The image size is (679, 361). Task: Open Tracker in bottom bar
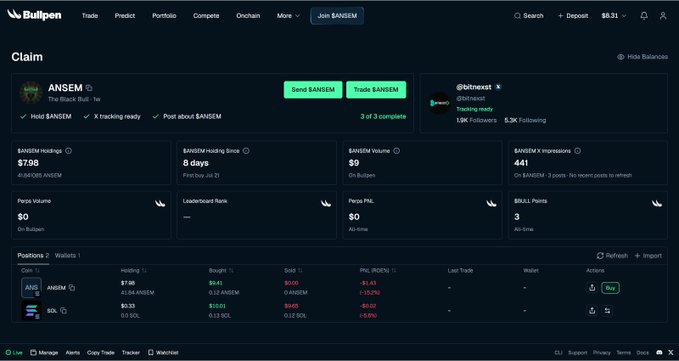pos(131,353)
